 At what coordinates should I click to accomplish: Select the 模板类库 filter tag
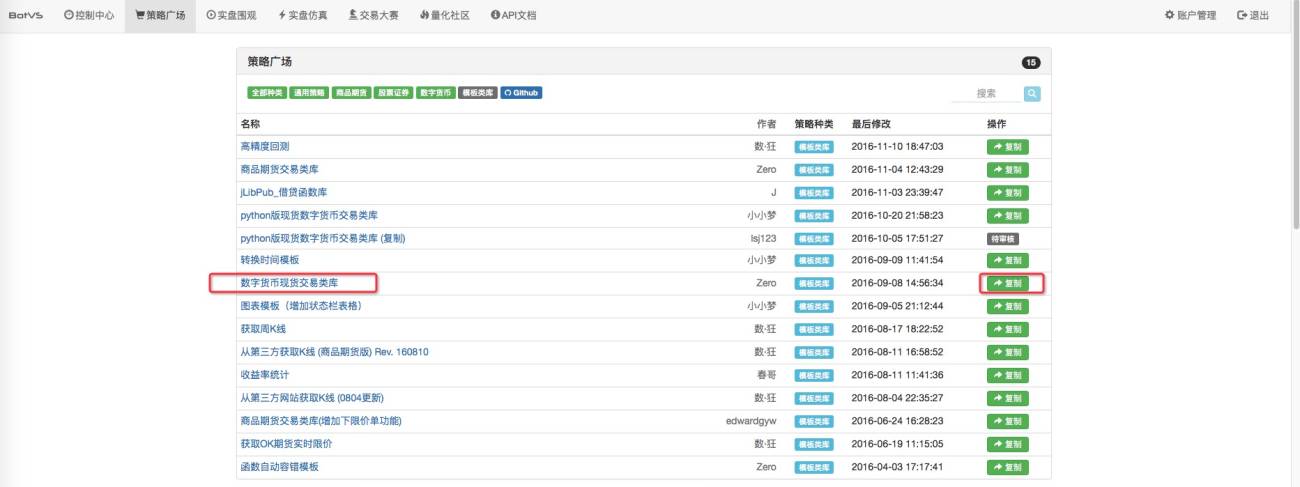point(477,93)
